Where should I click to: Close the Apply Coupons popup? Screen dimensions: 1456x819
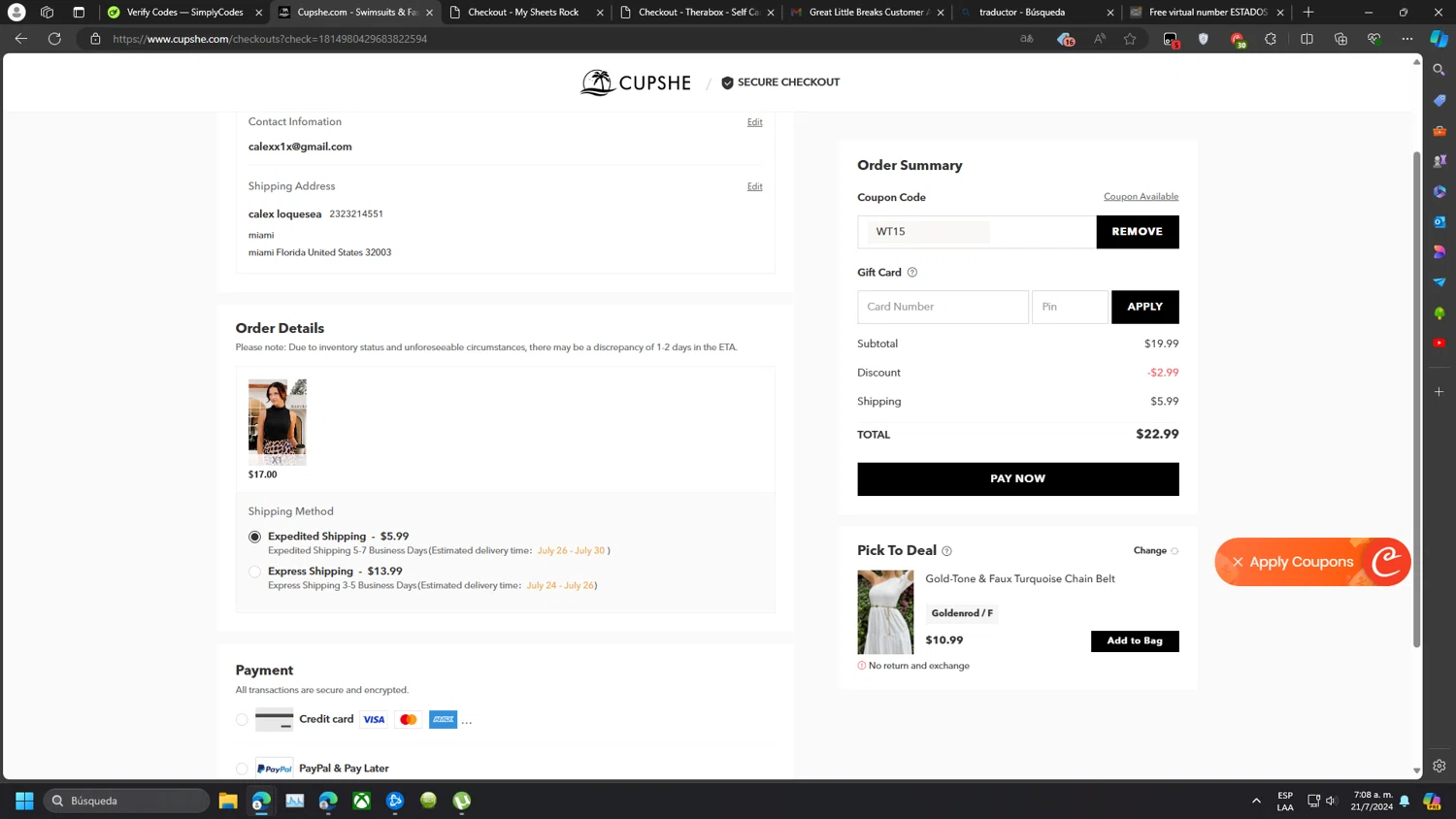tap(1238, 562)
